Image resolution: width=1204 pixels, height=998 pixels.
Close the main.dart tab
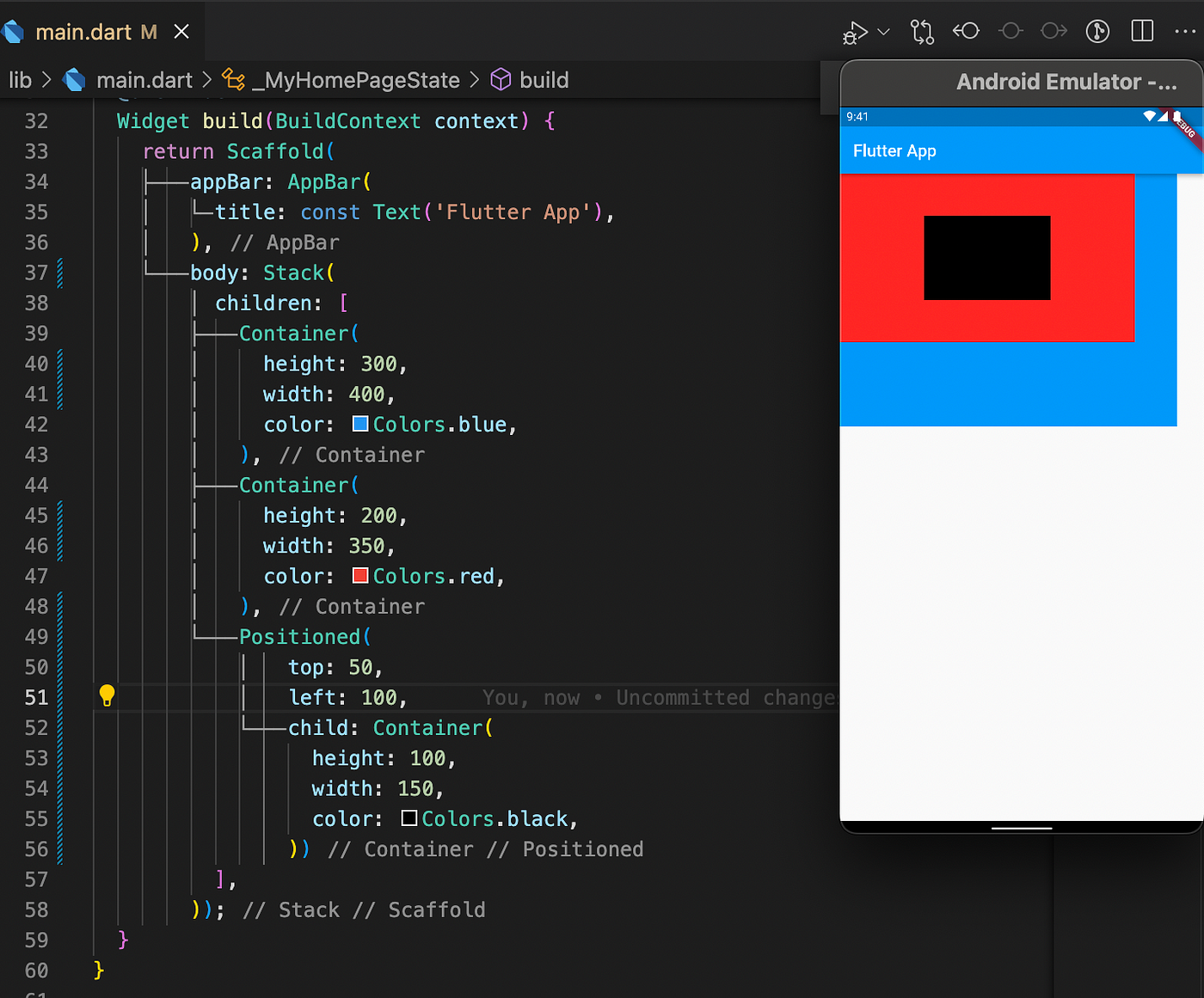(x=181, y=32)
